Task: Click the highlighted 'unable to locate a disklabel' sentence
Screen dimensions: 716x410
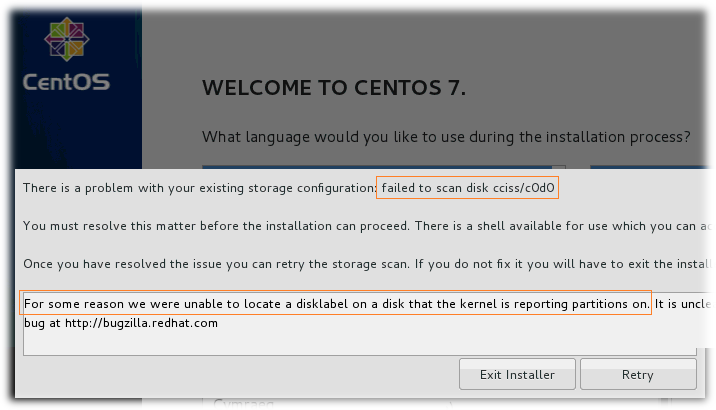Action: click(336, 303)
